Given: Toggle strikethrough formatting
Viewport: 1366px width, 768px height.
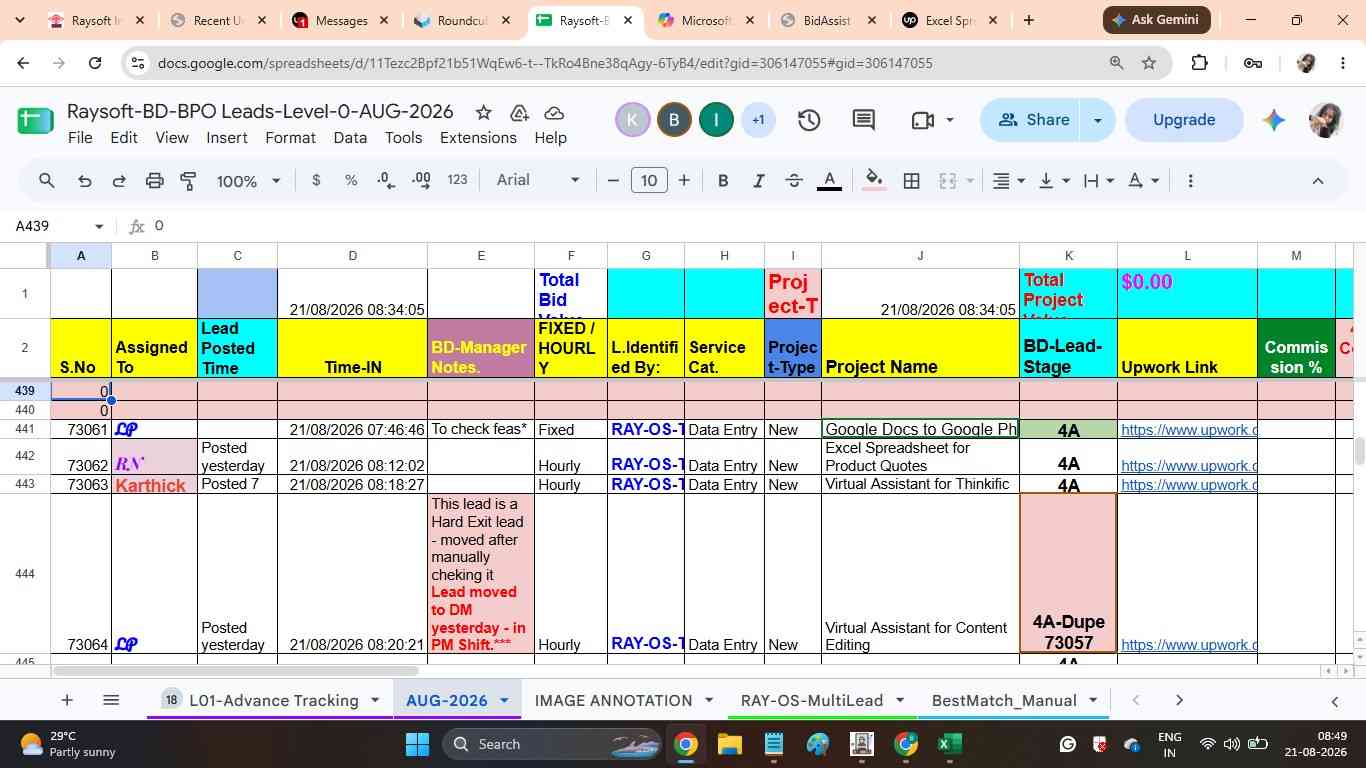Looking at the screenshot, I should 794,181.
